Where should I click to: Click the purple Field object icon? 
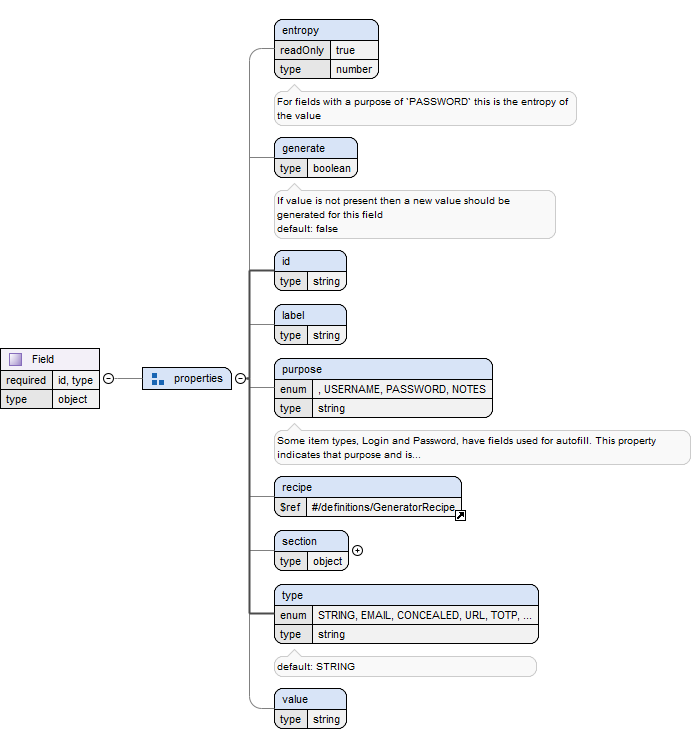15,359
